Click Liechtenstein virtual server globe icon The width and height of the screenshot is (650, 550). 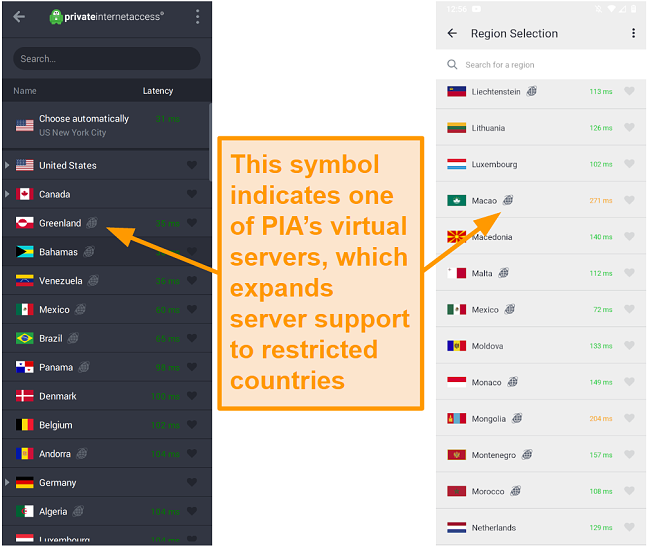(531, 91)
